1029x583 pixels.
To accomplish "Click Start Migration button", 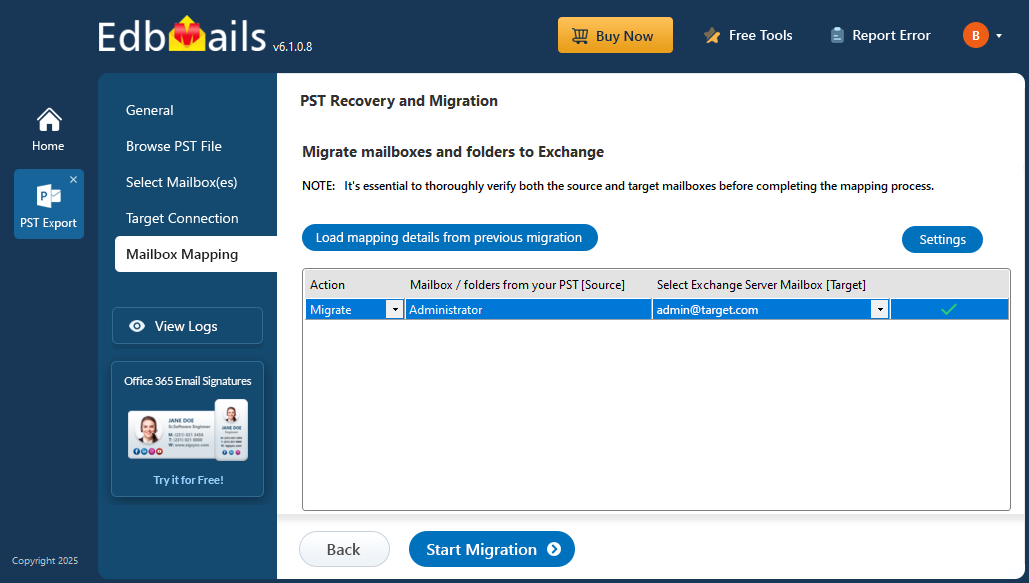I will pyautogui.click(x=491, y=549).
